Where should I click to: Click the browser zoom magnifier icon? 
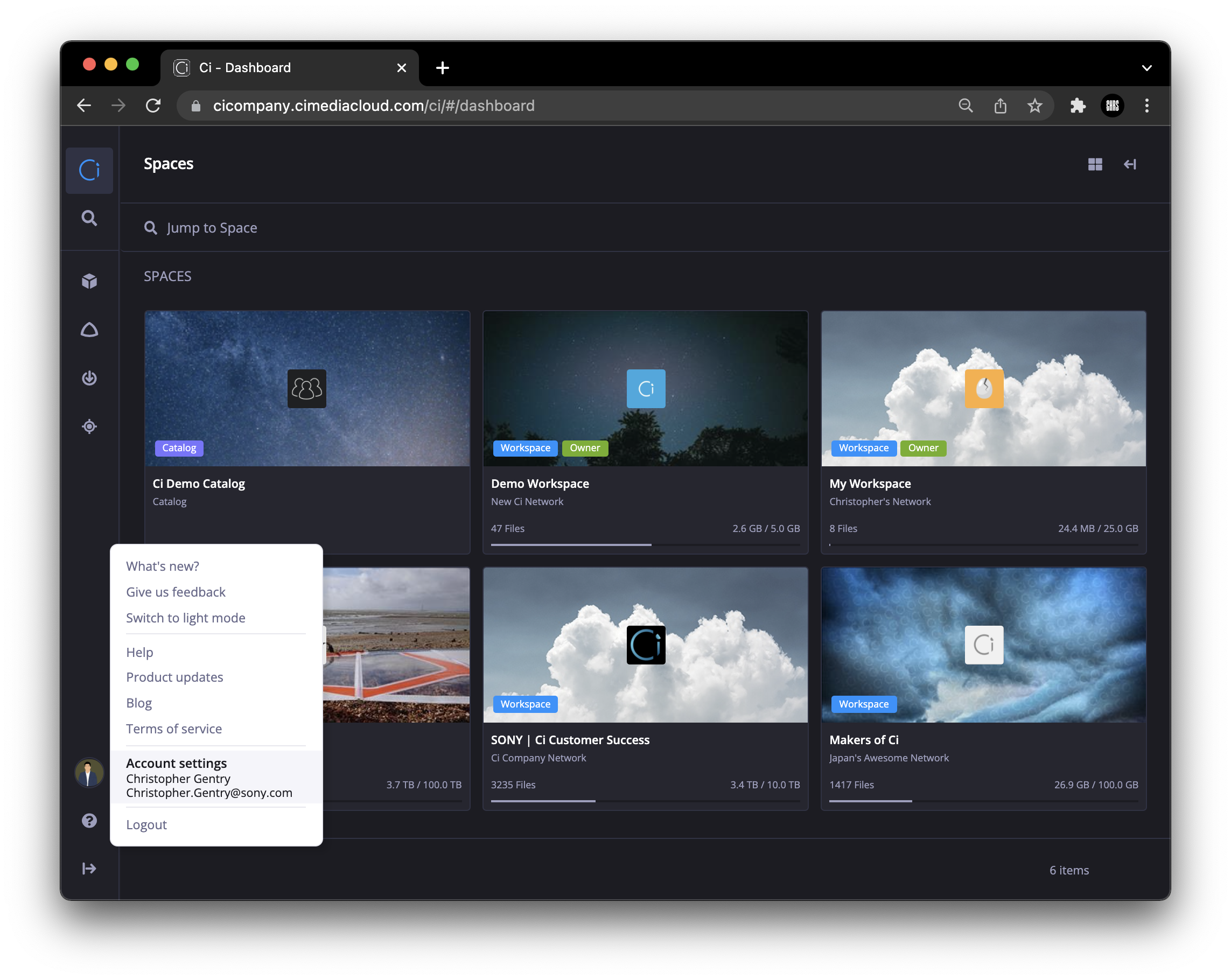(966, 106)
